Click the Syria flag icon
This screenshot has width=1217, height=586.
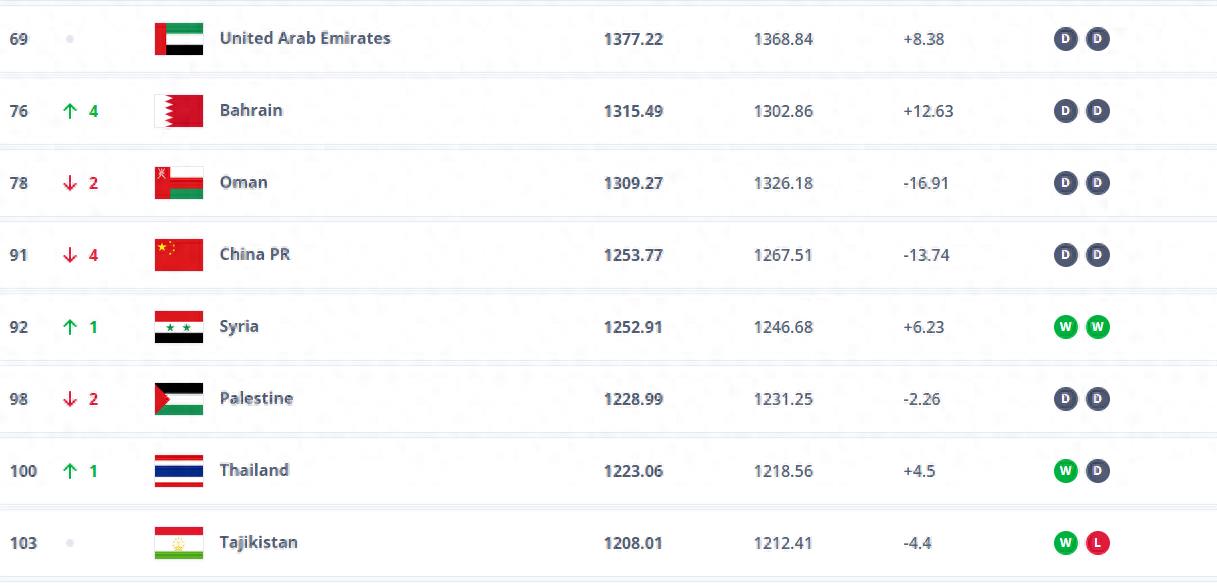[179, 327]
